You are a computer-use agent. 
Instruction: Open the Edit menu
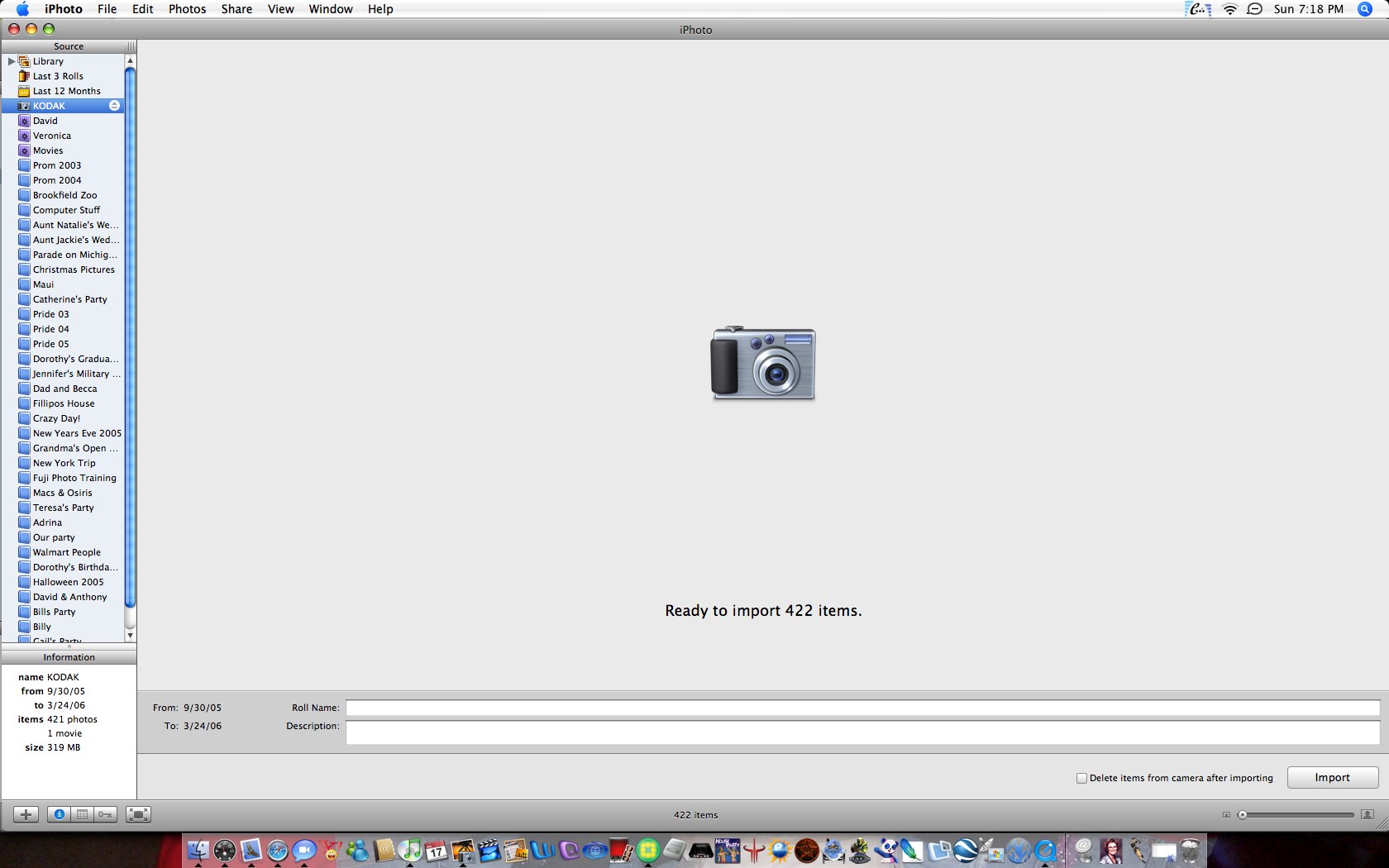point(143,9)
